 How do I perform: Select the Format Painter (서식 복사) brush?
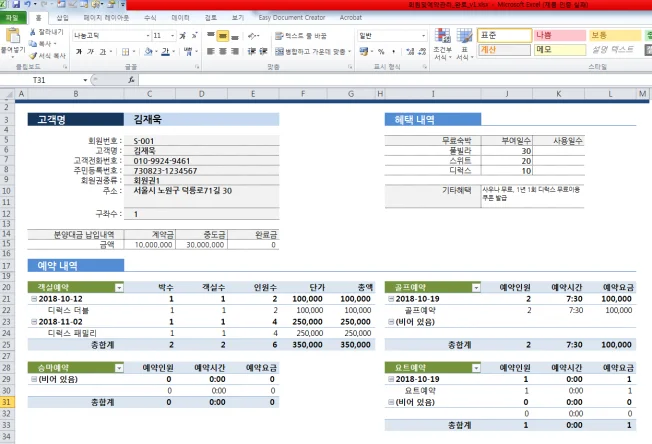pyautogui.click(x=47, y=55)
